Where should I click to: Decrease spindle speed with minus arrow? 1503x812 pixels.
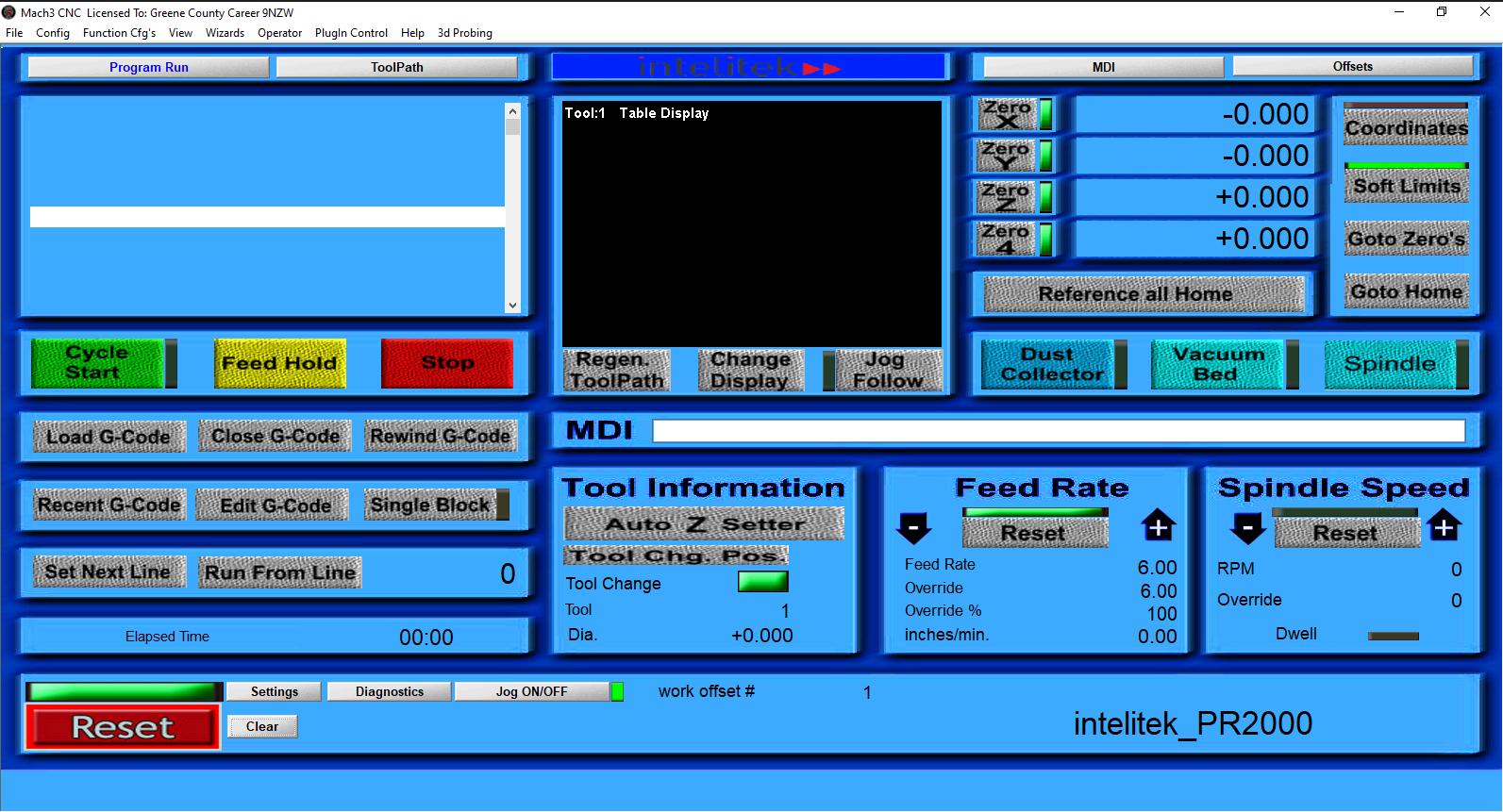(1247, 527)
